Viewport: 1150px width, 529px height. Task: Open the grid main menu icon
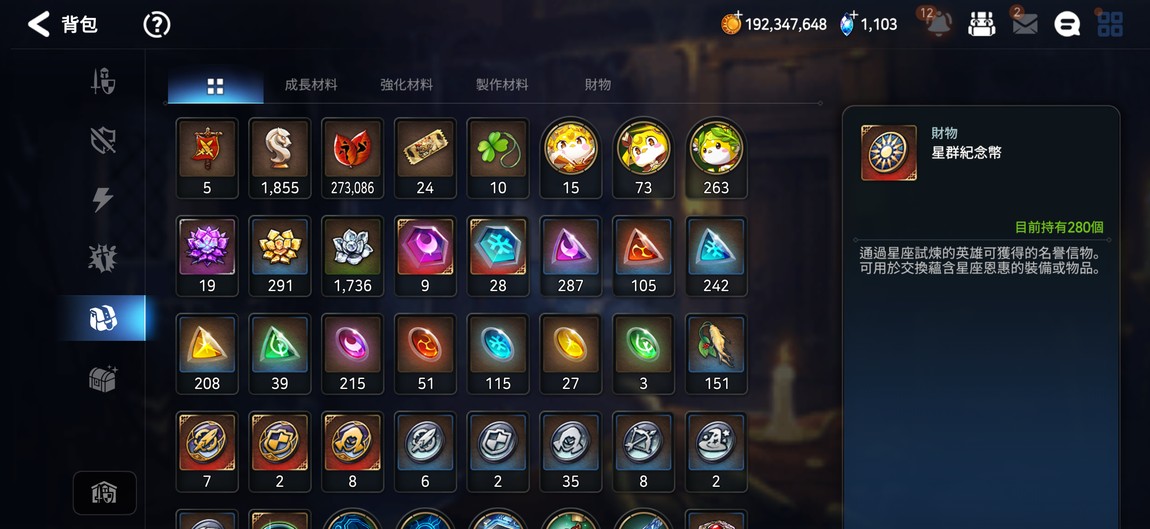click(1110, 24)
